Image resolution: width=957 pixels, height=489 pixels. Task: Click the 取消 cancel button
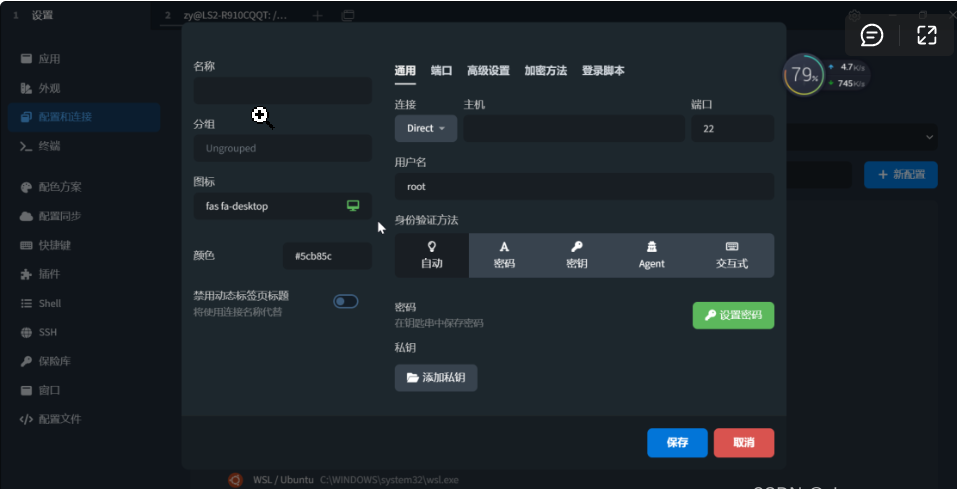coord(744,443)
